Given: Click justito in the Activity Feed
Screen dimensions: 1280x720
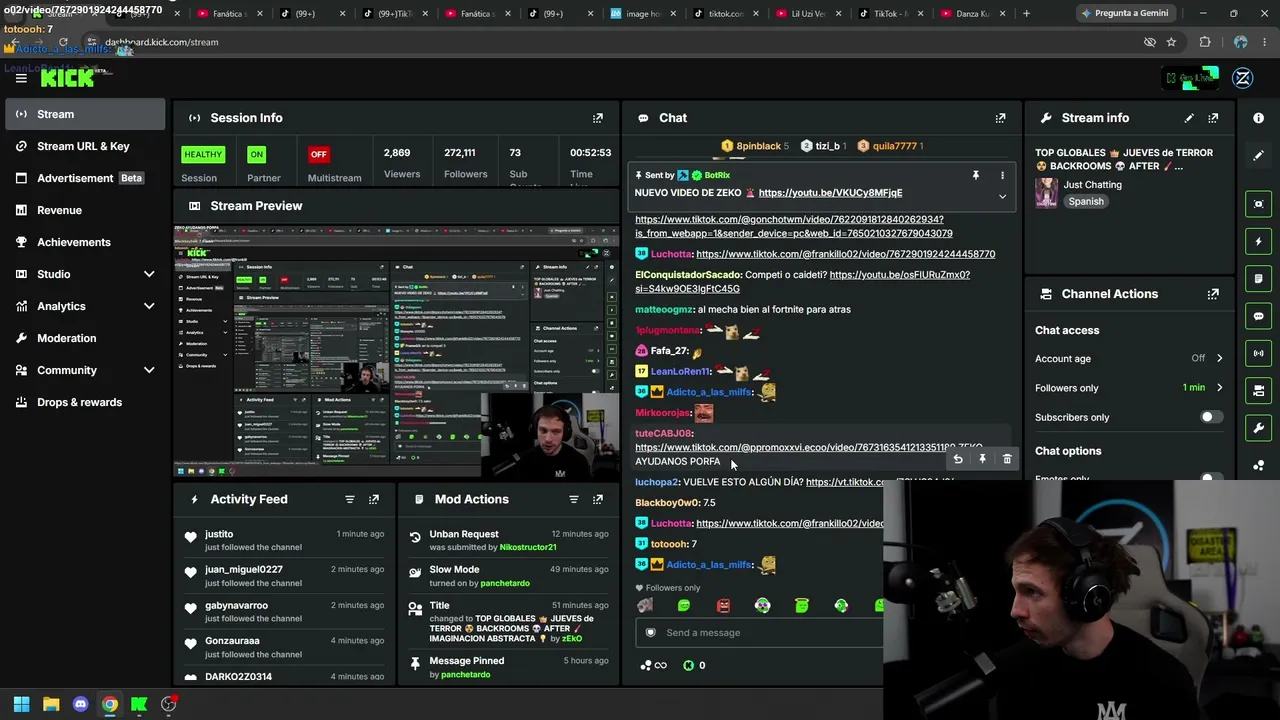Looking at the screenshot, I should pyautogui.click(x=219, y=534).
